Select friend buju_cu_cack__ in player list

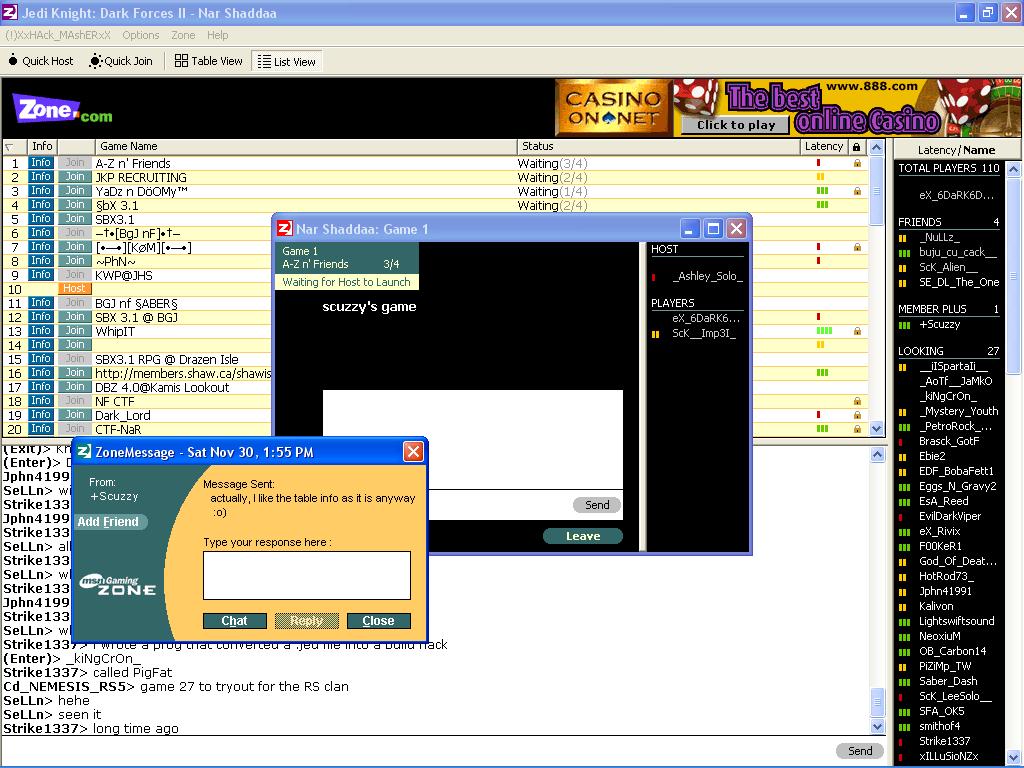click(957, 253)
